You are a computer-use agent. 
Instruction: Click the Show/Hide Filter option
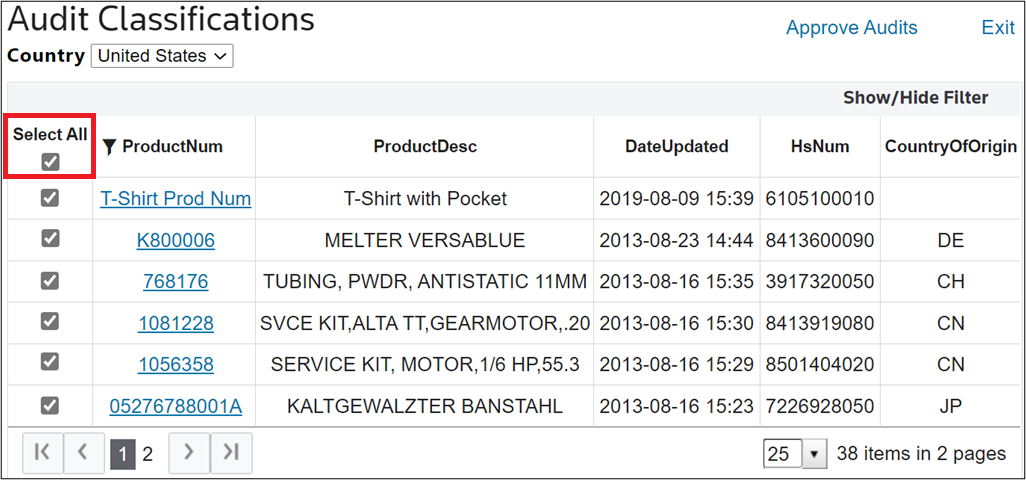click(x=915, y=98)
